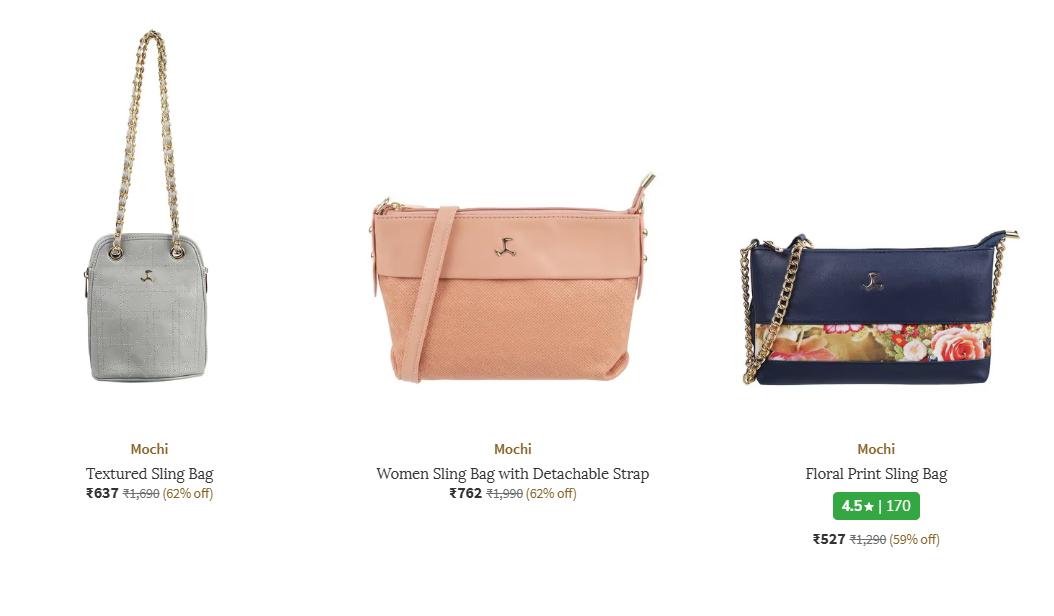This screenshot has height=616, width=1054.
Task: Click the 62% off label under Textured Sling Bag
Action: [188, 494]
